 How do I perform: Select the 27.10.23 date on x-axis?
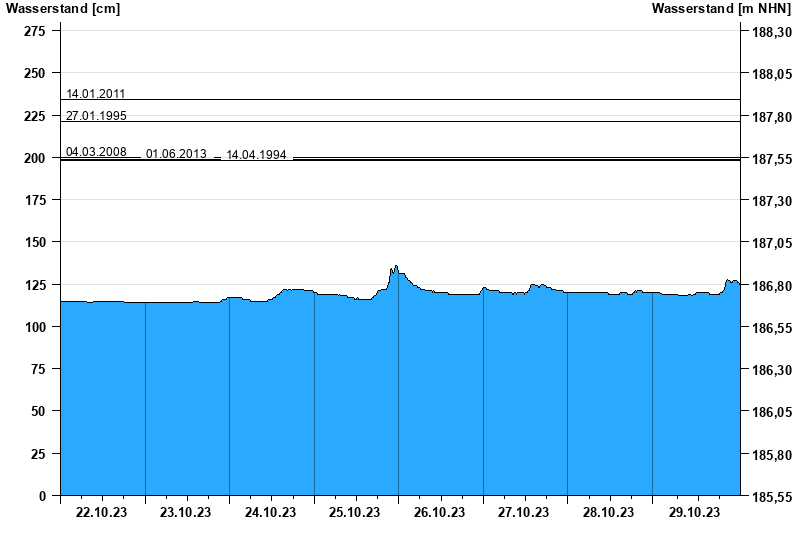pyautogui.click(x=525, y=513)
